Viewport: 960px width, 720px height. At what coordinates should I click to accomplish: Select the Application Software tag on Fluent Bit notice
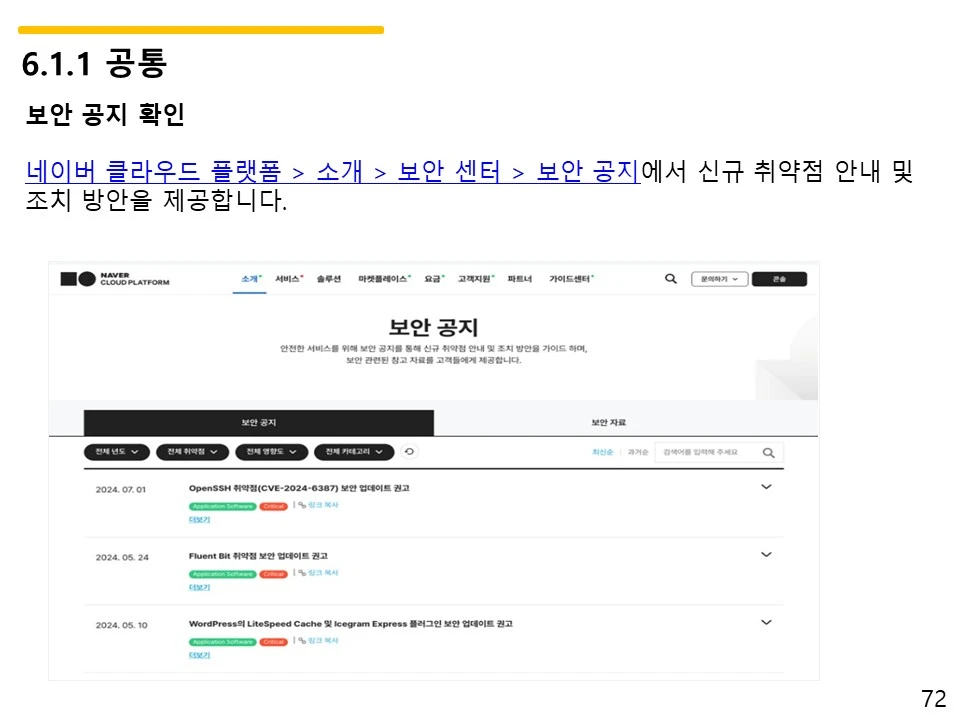(x=220, y=573)
